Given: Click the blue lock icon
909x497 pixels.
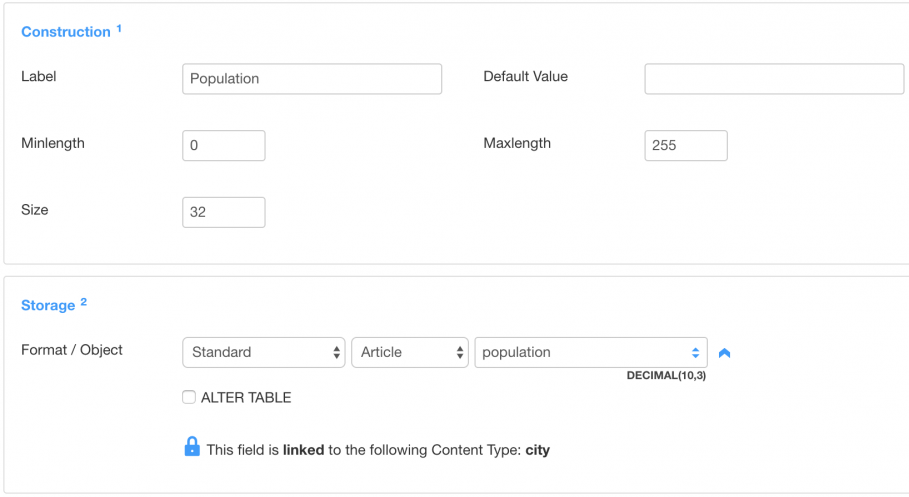Looking at the screenshot, I should click(x=192, y=447).
